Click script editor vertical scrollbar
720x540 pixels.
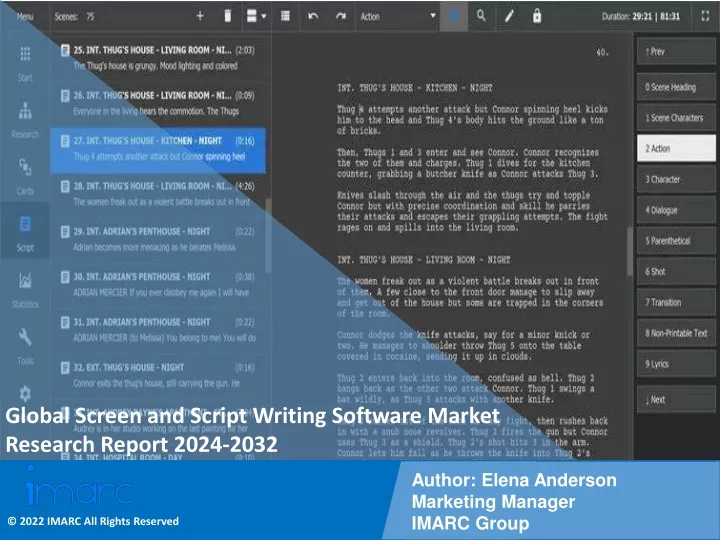630,251
